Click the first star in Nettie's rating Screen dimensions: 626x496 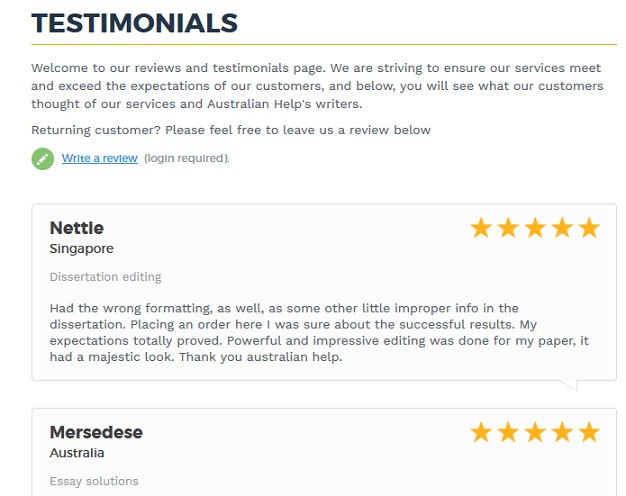click(x=481, y=228)
